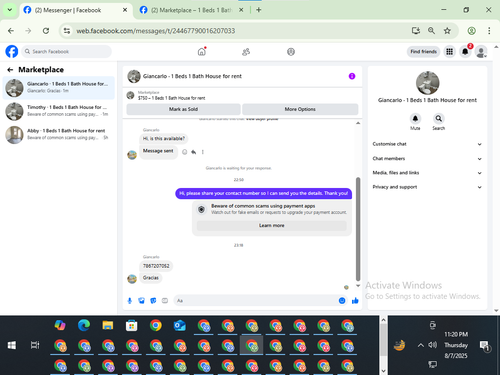The height and width of the screenshot is (375, 500).
Task: Click the 'Gracias' message bubble
Action: click(151, 278)
